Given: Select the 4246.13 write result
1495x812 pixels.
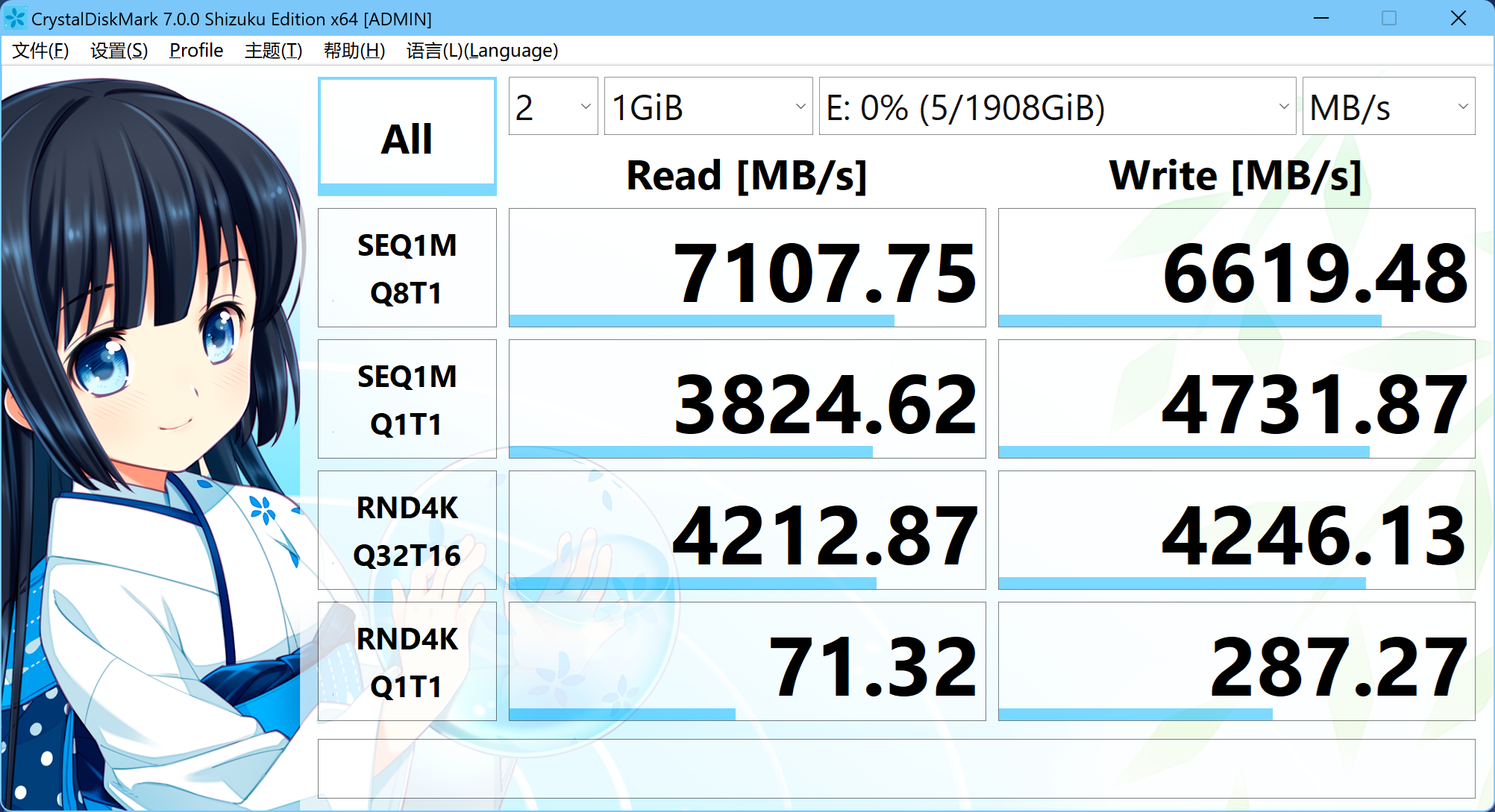Looking at the screenshot, I should click(x=1237, y=530).
